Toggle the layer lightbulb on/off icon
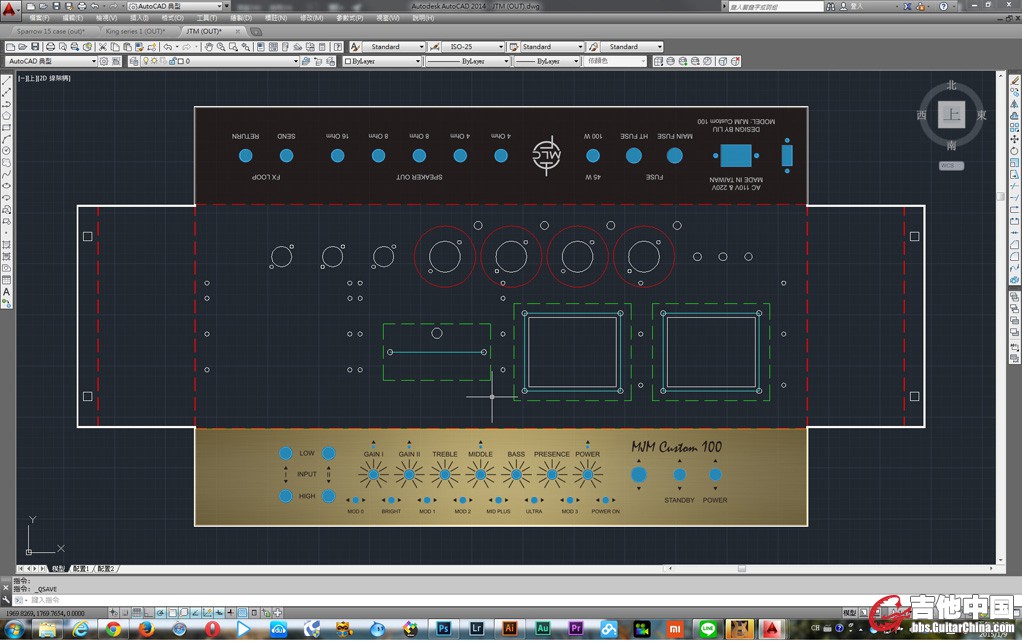The height and width of the screenshot is (643, 1022). point(143,61)
